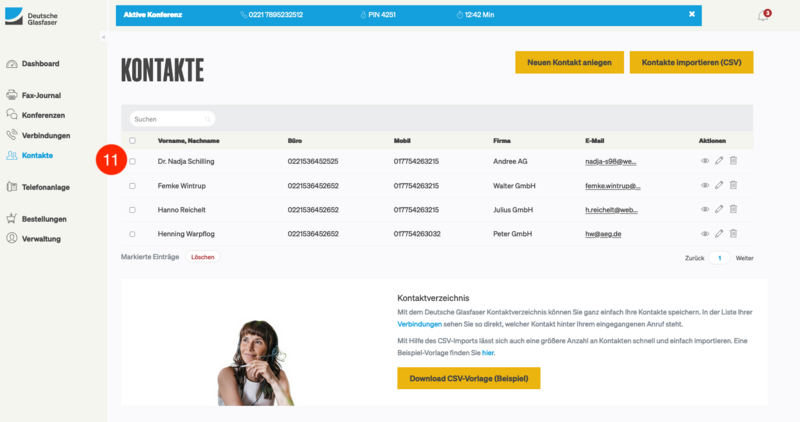Delete Hanno Reichelt using trash icon
This screenshot has width=800, height=422.
coord(733,209)
